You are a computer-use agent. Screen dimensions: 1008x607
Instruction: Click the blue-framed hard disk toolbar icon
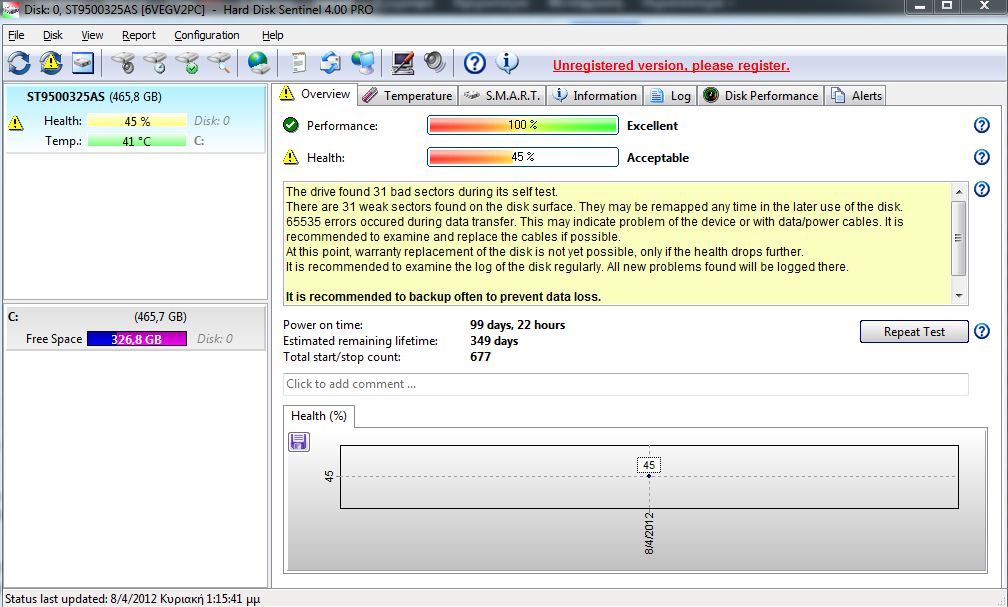(82, 63)
